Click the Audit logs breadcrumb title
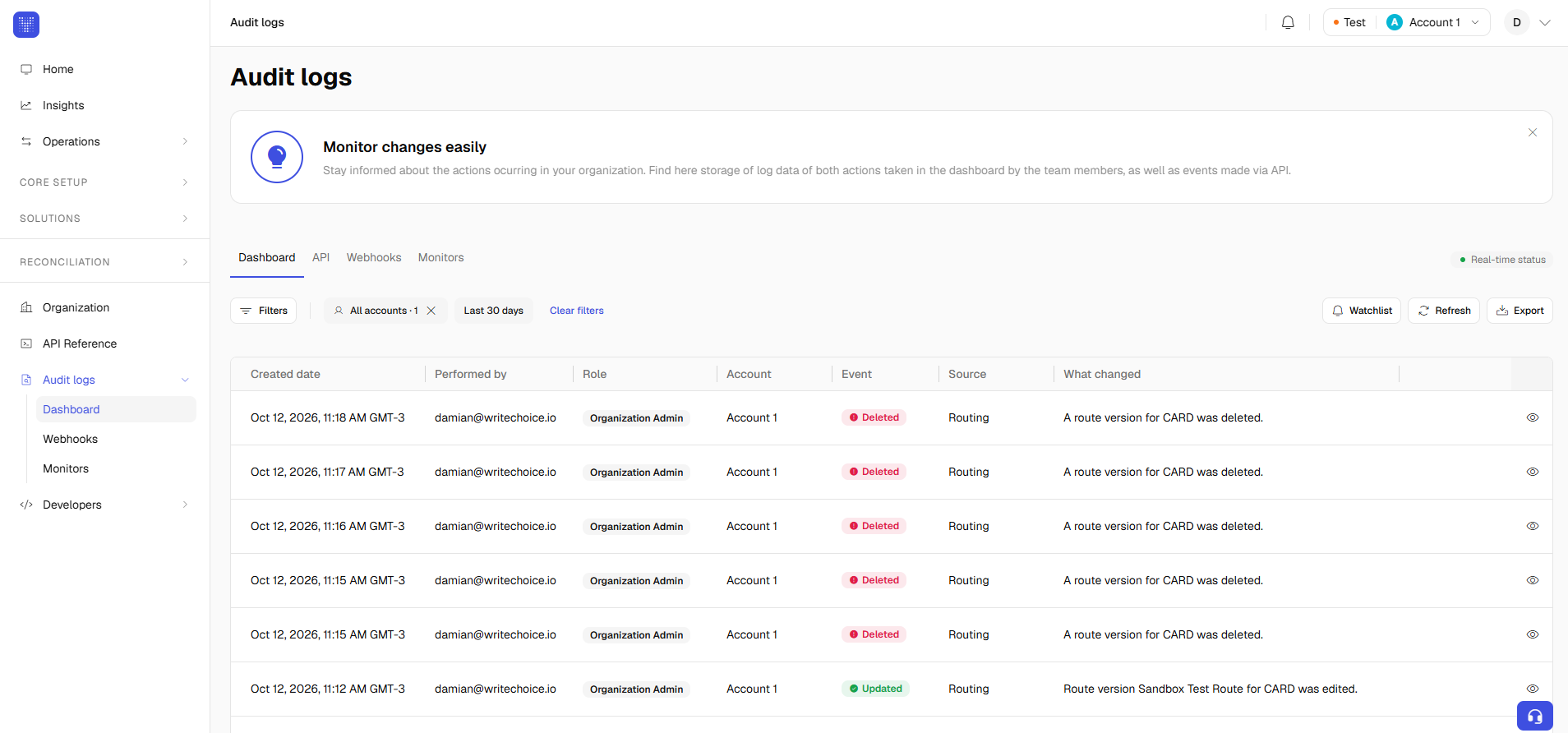Image resolution: width=1568 pixels, height=733 pixels. tap(257, 22)
